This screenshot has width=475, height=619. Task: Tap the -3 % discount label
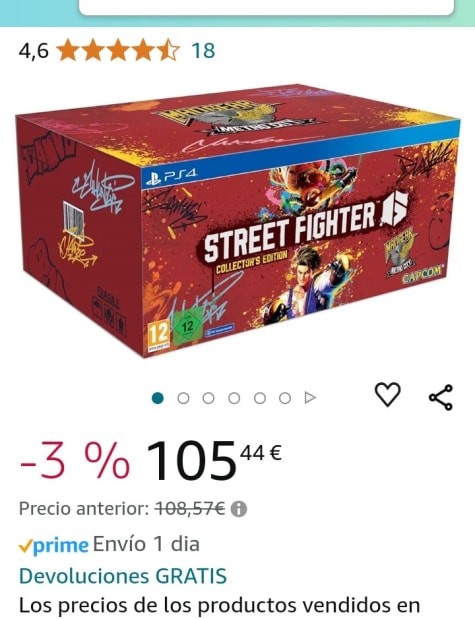coord(75,461)
